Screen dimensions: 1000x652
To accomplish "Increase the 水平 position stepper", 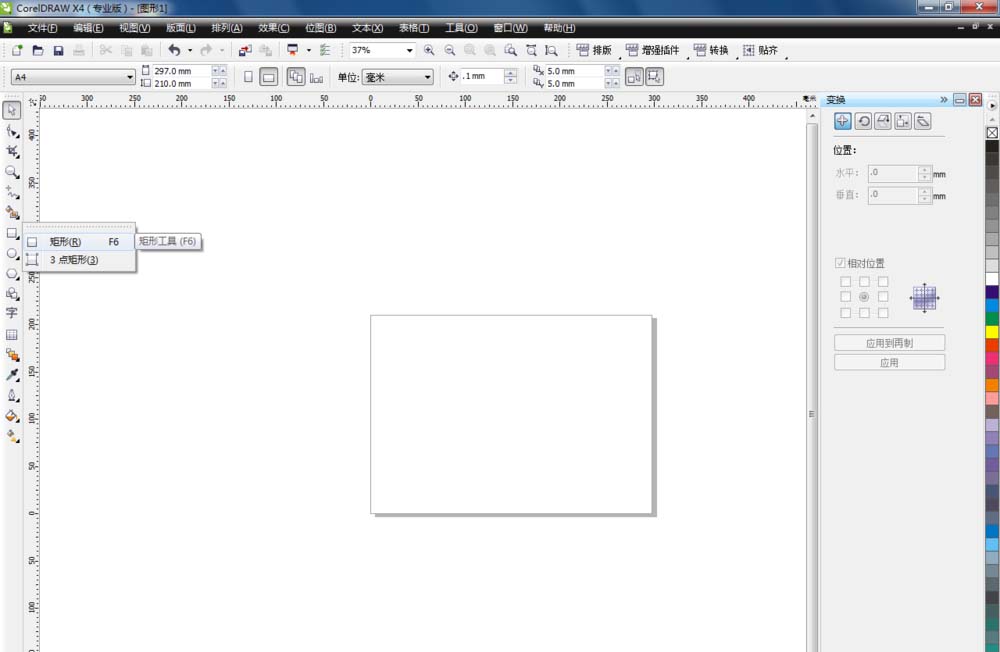I will (925, 170).
